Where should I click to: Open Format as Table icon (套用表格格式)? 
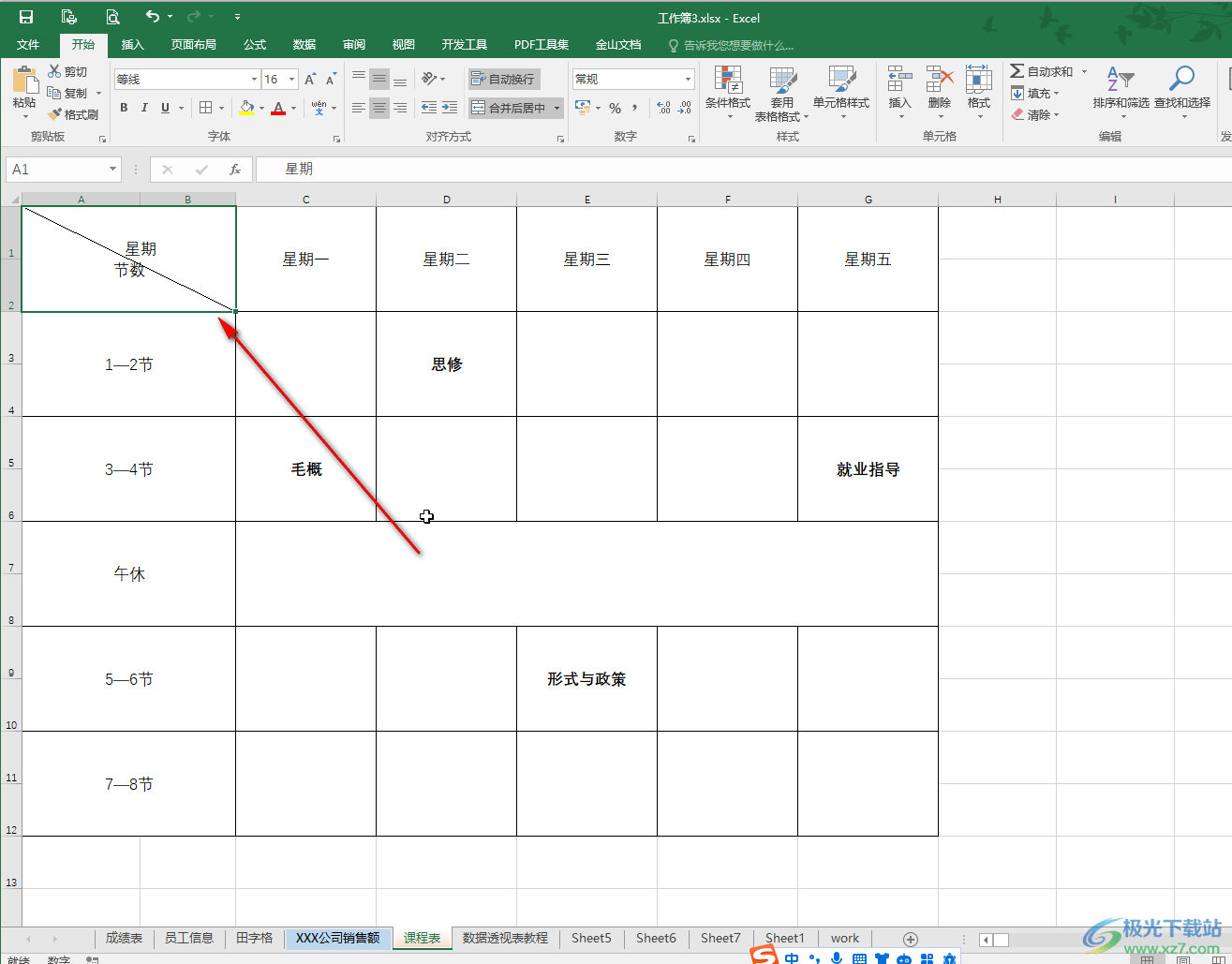pyautogui.click(x=782, y=80)
